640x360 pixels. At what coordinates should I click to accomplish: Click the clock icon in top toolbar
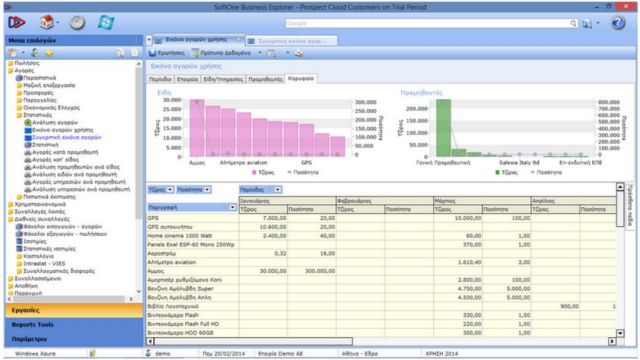(77, 22)
